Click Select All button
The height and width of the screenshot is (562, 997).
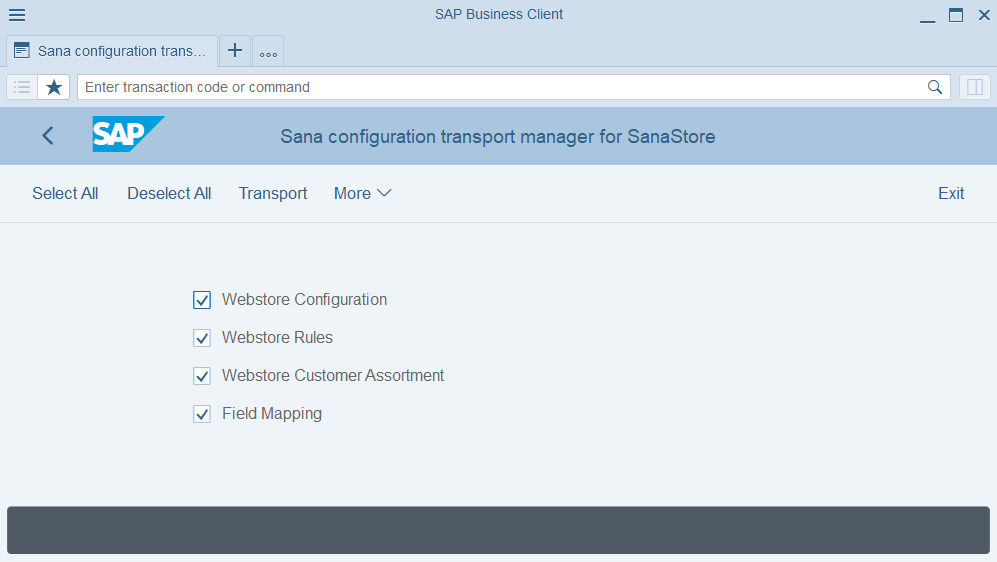[65, 193]
